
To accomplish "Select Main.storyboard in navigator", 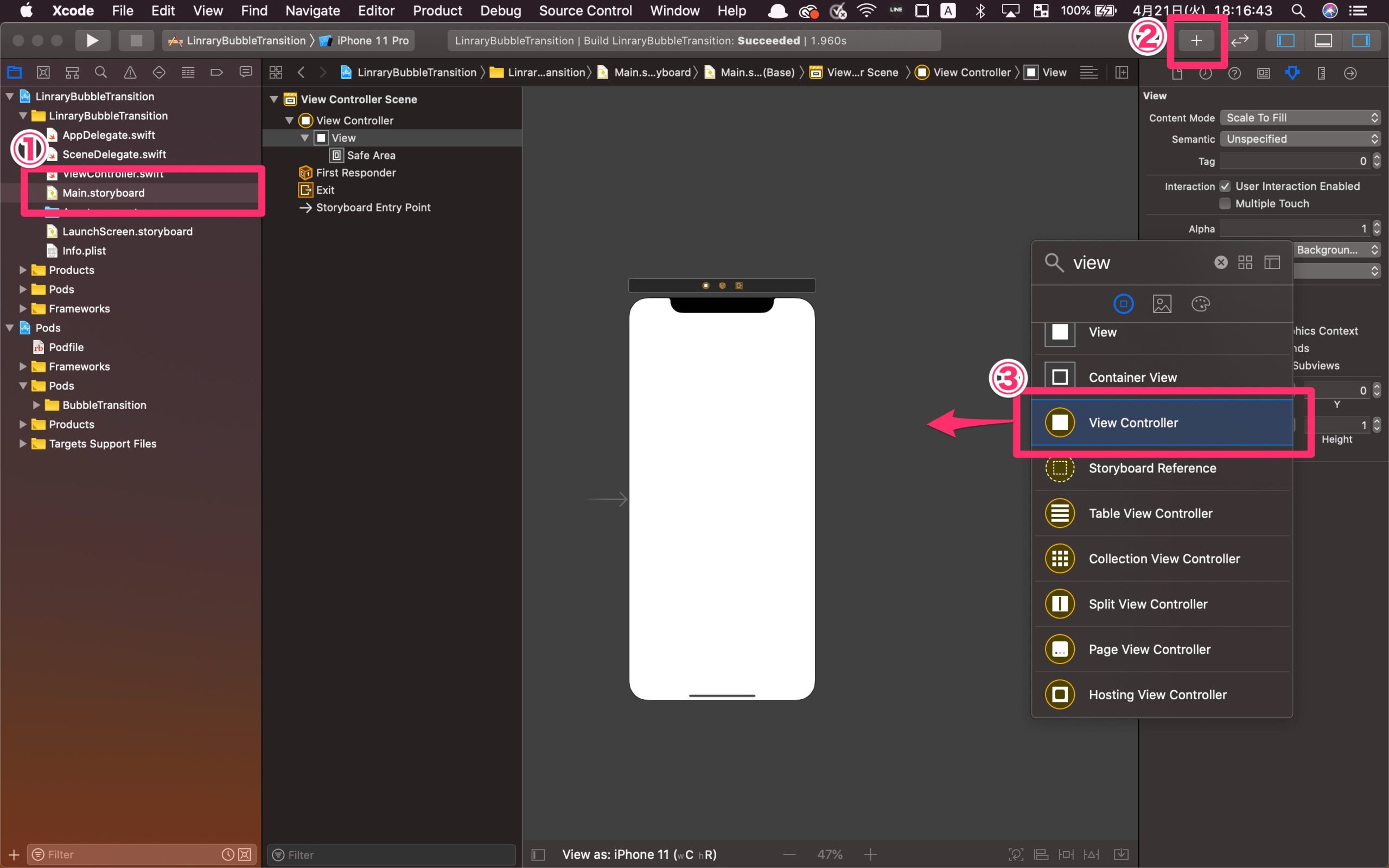I will (x=131, y=193).
